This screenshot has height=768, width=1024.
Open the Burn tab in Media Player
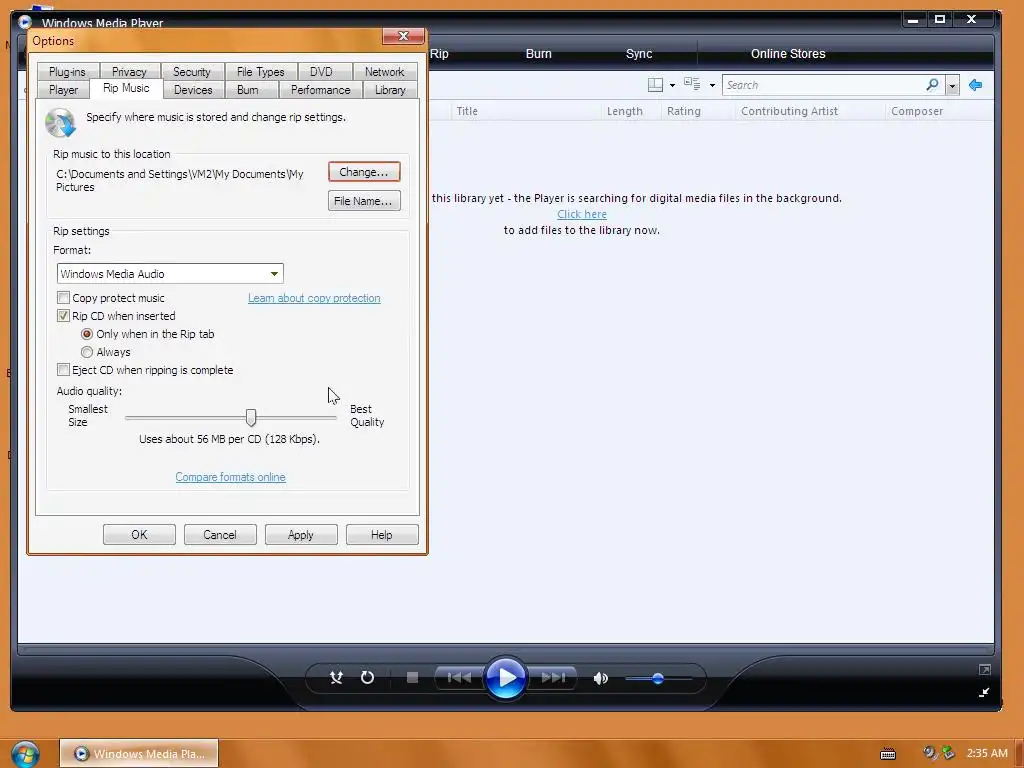click(539, 54)
